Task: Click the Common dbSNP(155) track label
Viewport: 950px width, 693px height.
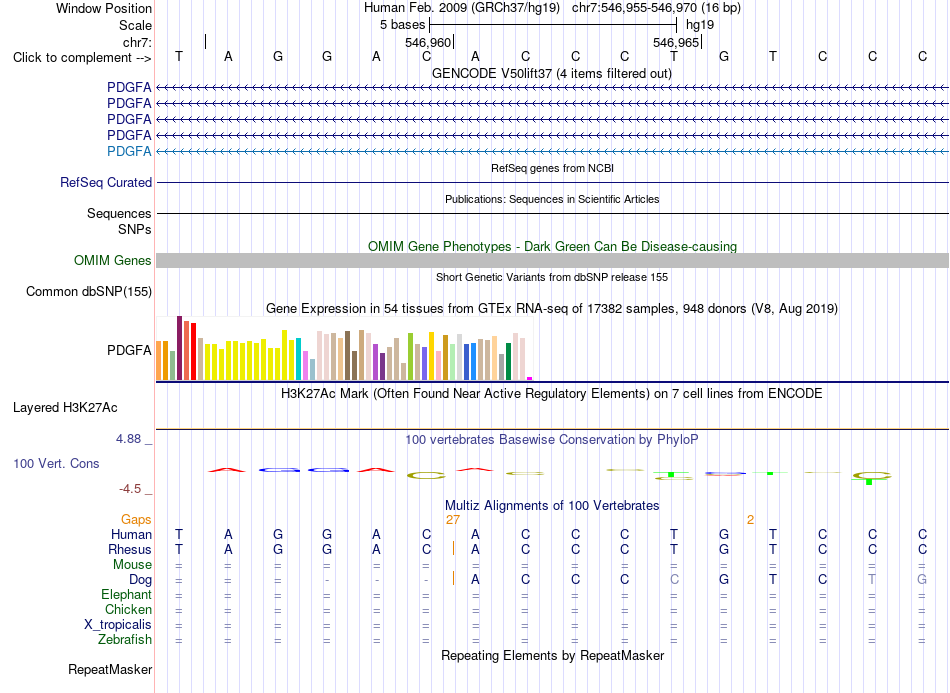Action: click(x=88, y=291)
